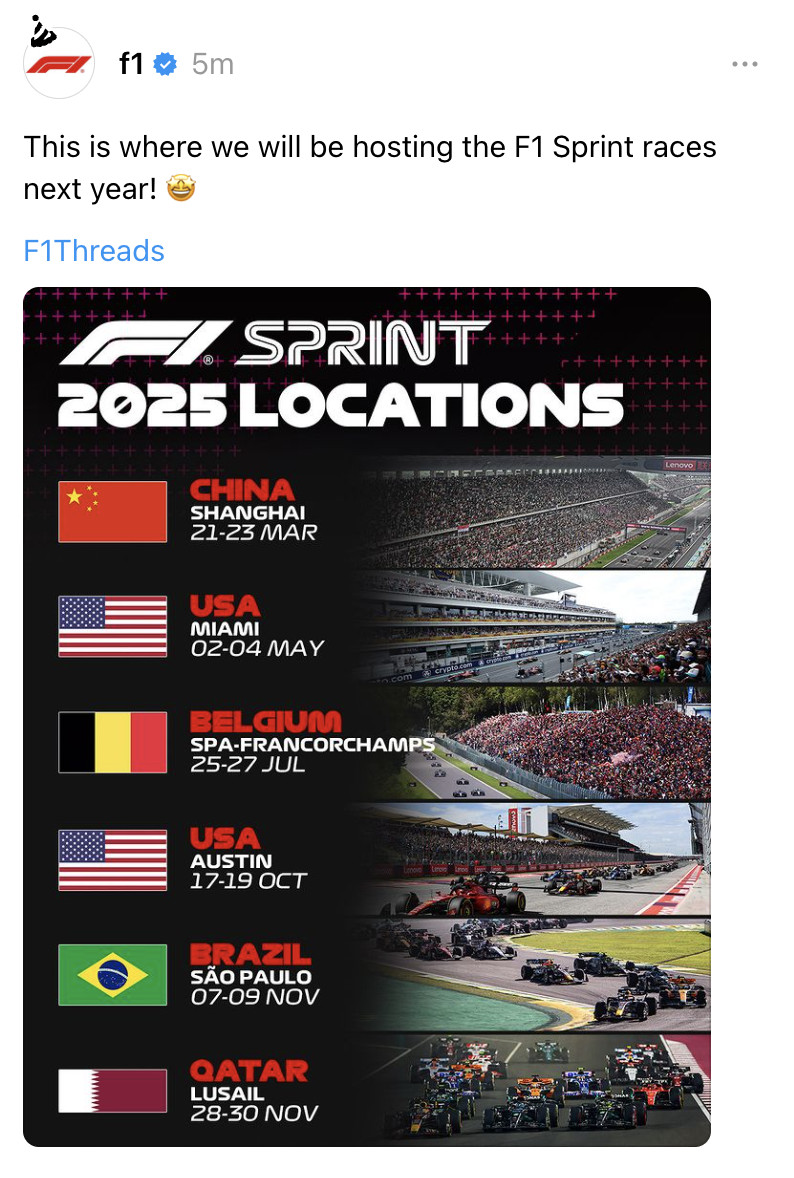This screenshot has height=1178, width=794.
Task: Click the 5m post timestamp
Action: [x=212, y=64]
